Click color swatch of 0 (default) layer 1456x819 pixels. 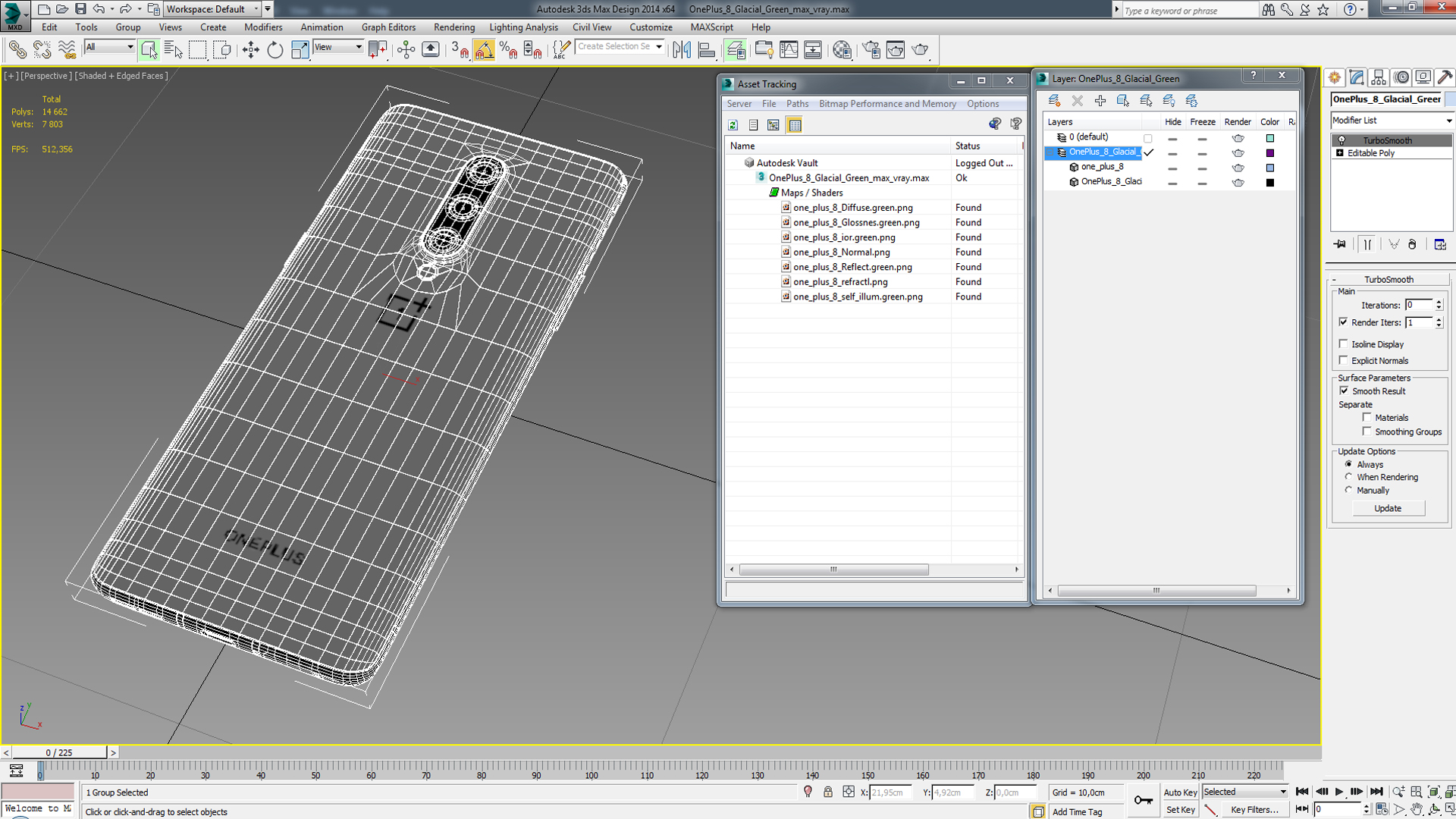1270,138
